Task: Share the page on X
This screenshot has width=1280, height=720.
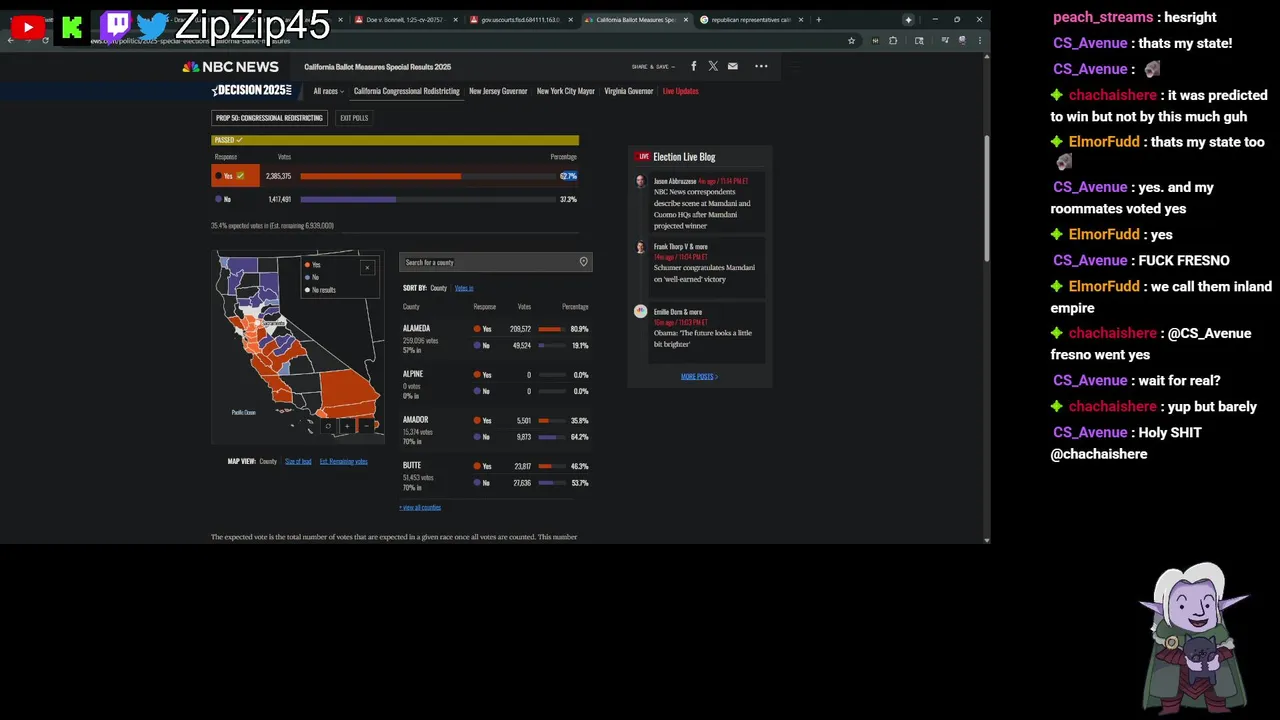Action: pos(713,66)
